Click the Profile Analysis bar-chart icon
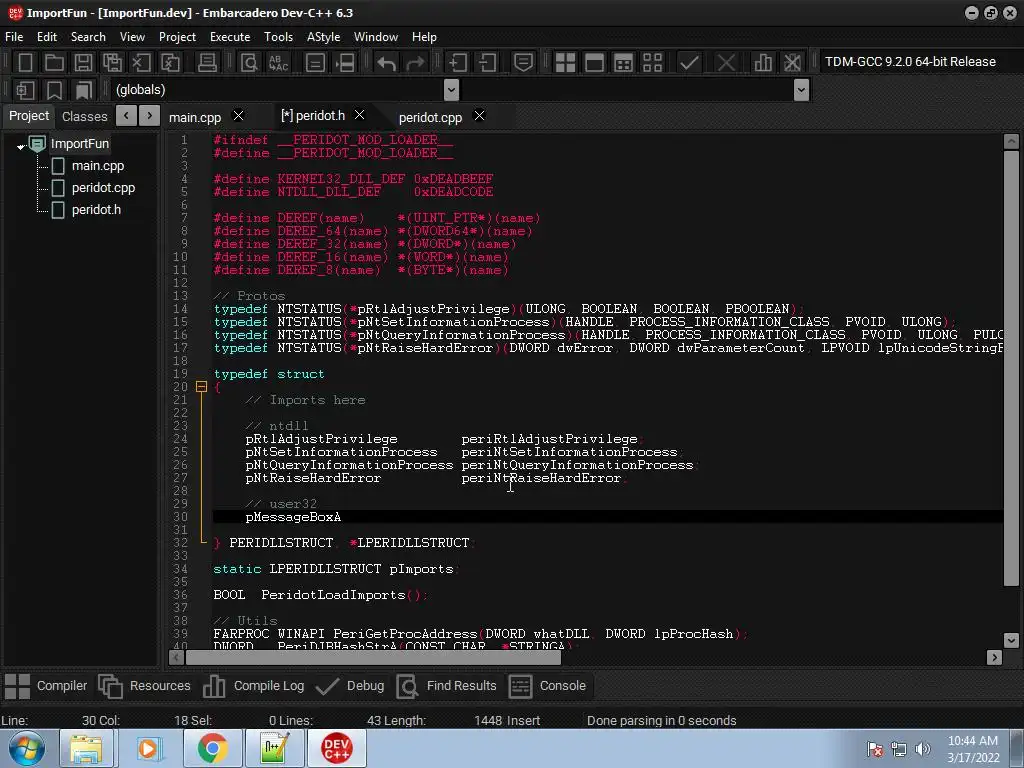The image size is (1024, 768). click(x=763, y=63)
